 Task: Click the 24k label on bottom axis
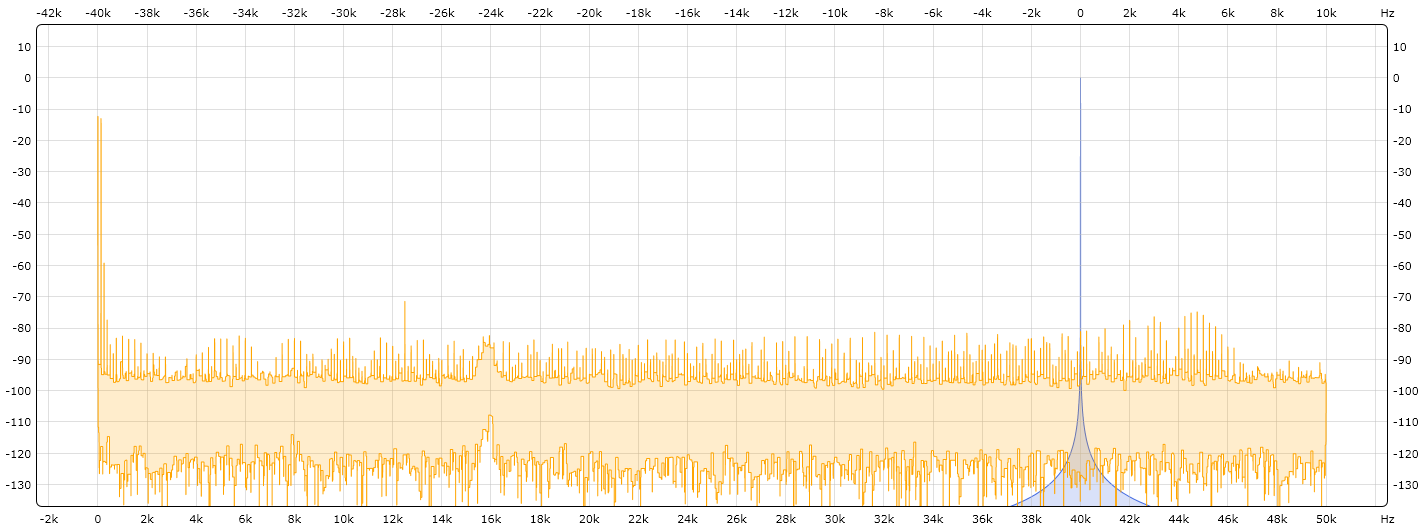(687, 519)
